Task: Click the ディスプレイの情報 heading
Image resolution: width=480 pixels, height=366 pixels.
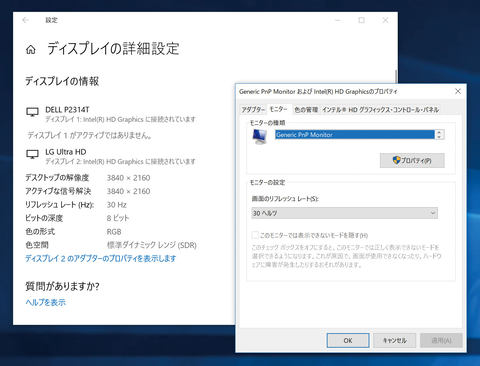Action: point(62,81)
